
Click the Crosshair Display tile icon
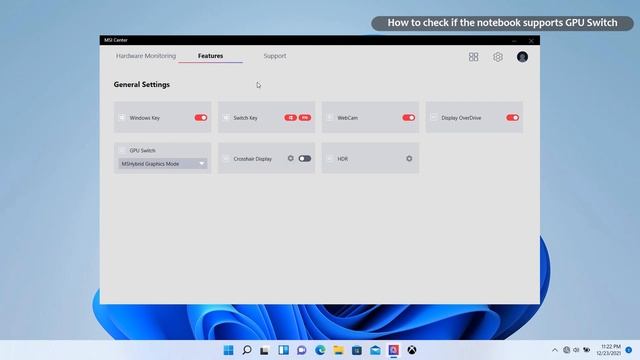(226, 158)
